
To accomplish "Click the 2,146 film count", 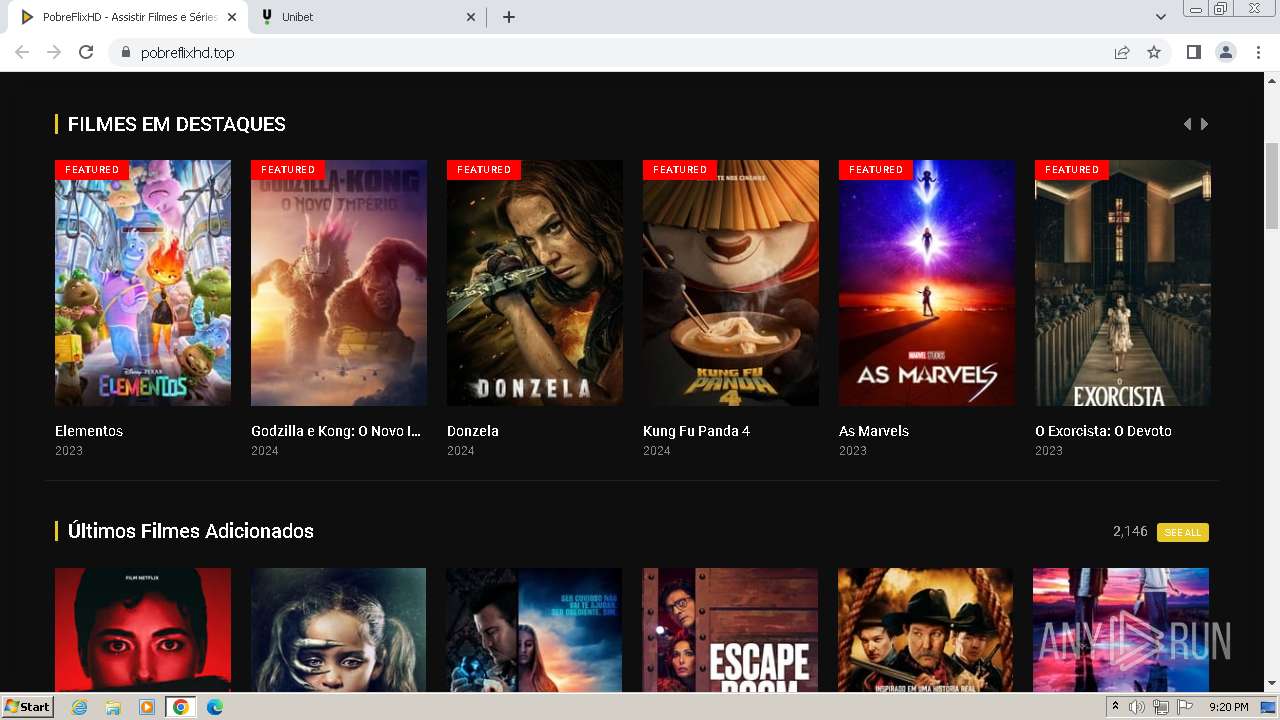I will tap(1130, 531).
